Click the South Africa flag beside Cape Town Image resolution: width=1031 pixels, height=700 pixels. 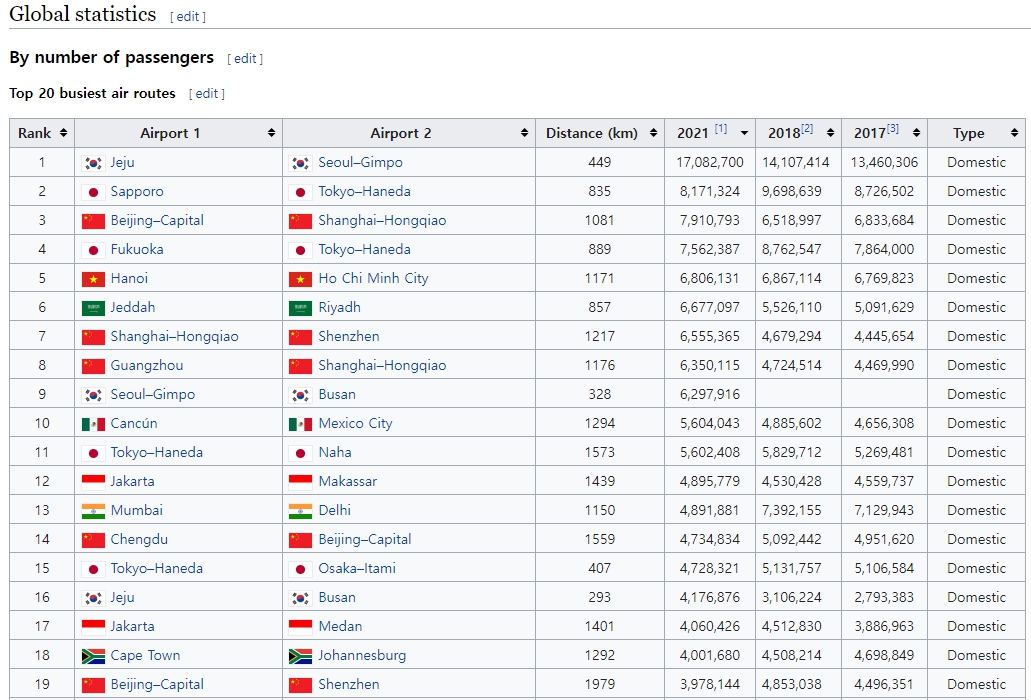point(93,656)
